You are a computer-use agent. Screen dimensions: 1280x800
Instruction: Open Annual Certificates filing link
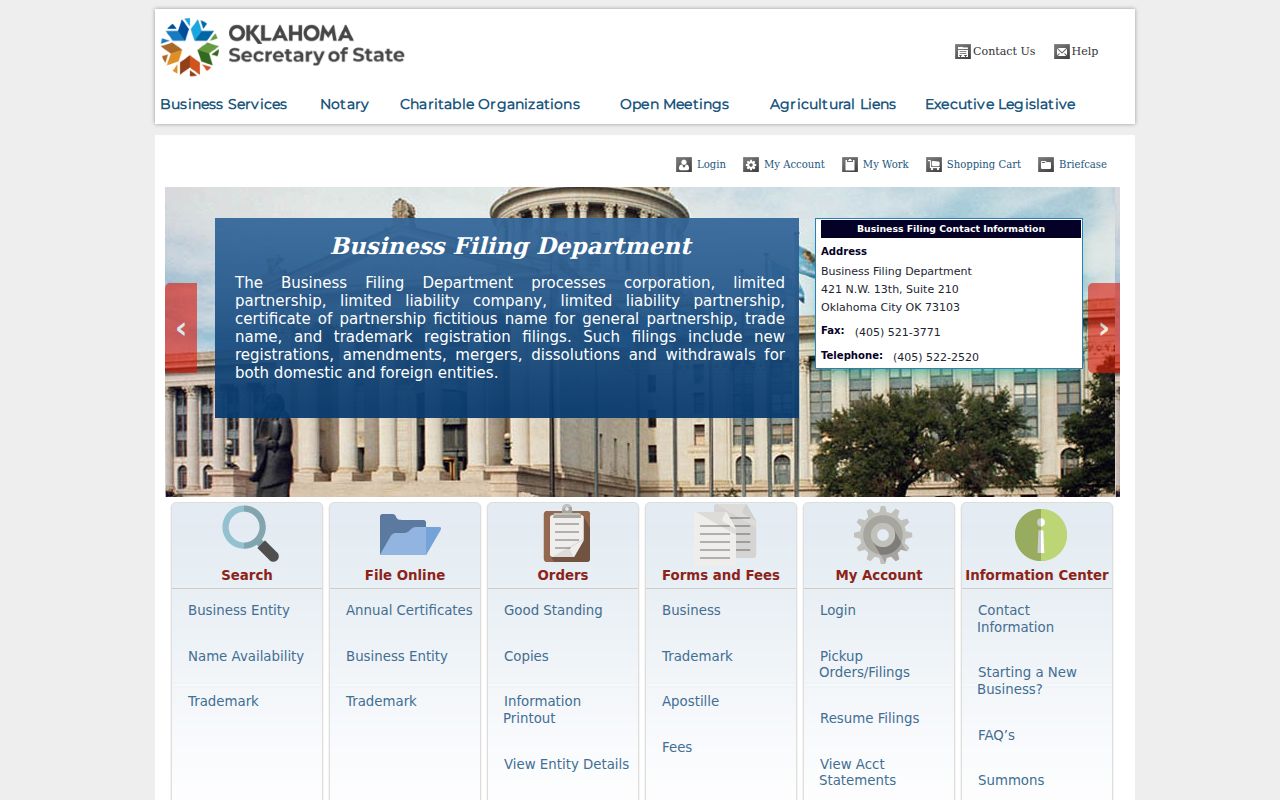409,610
